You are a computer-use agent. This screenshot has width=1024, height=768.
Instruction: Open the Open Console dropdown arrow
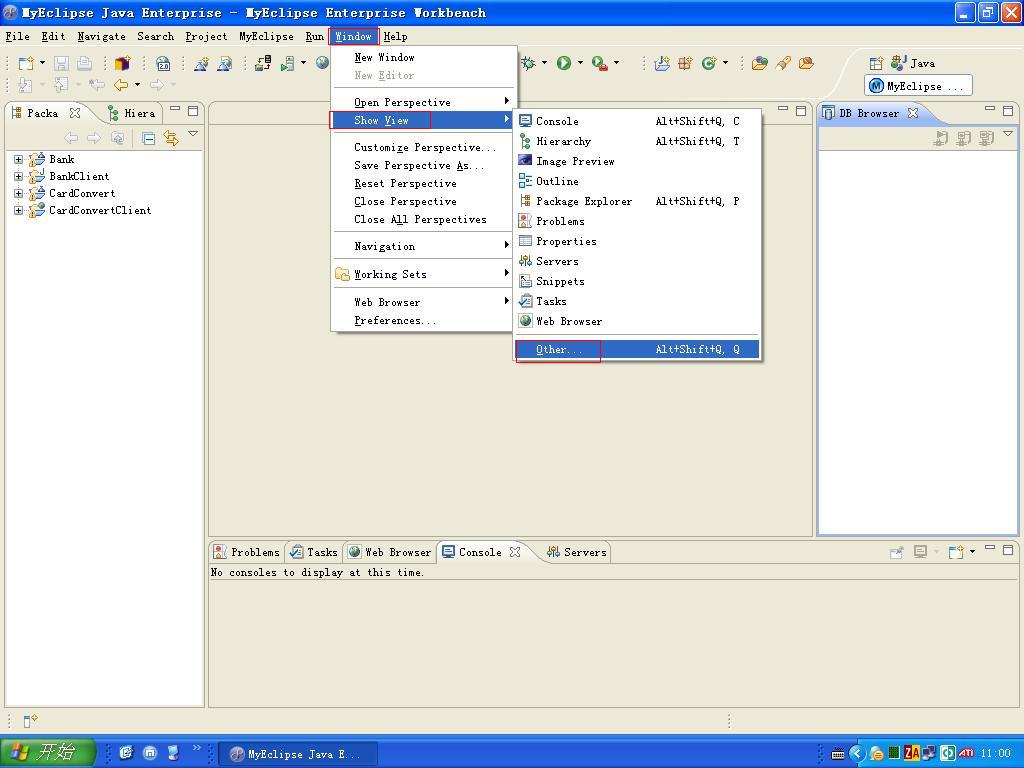pos(972,552)
